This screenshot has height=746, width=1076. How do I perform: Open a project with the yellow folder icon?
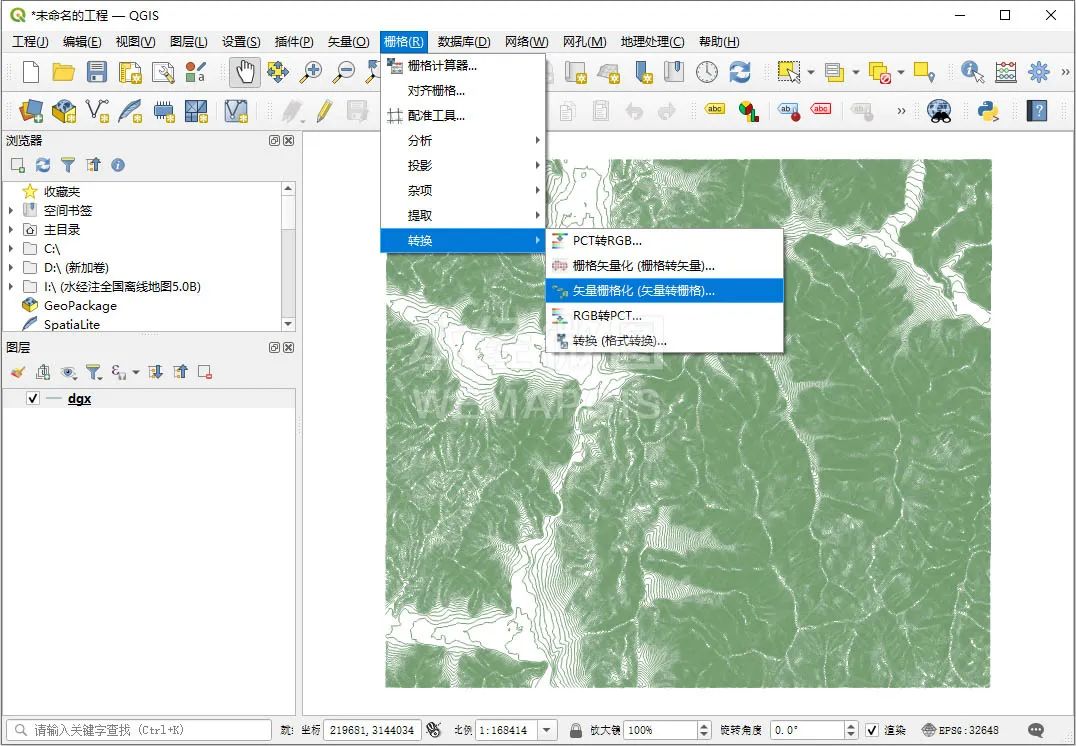tap(63, 72)
